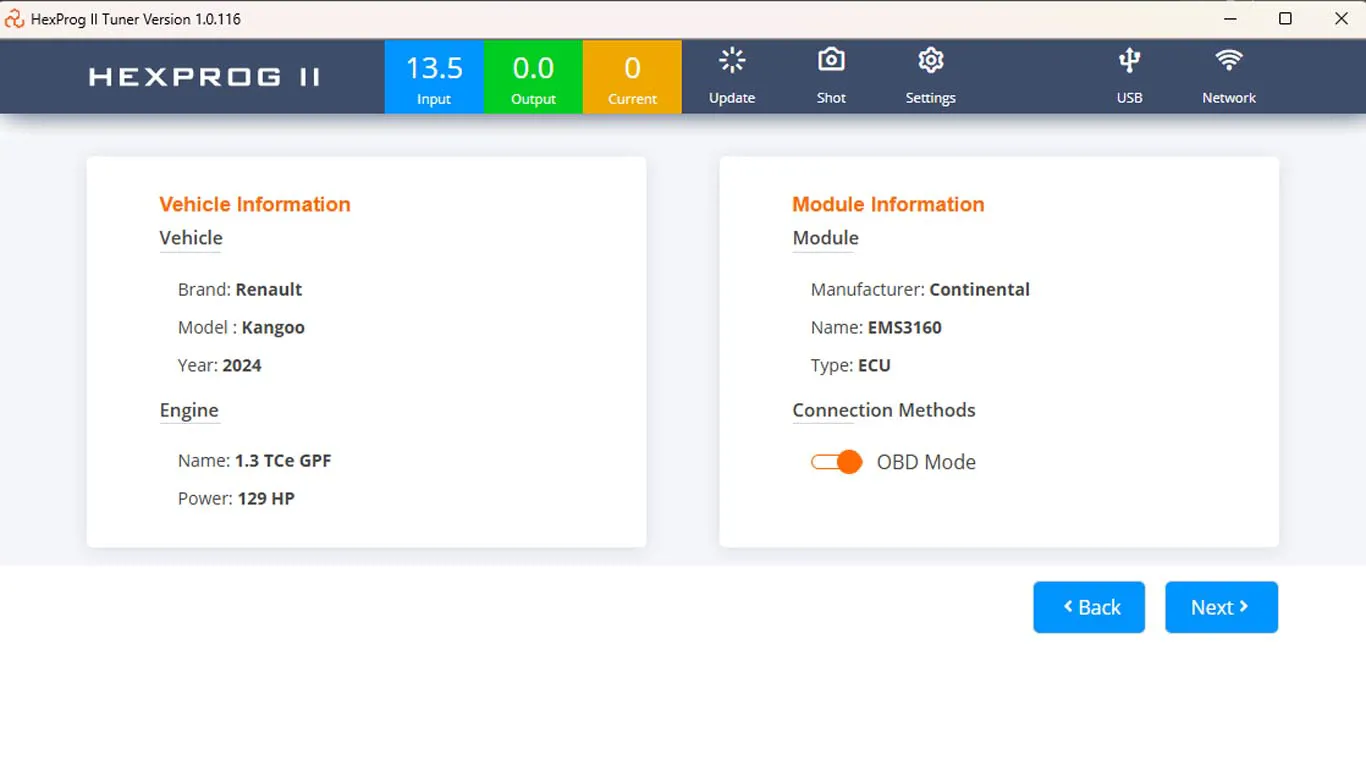
Task: Minimize the HexProg window
Action: pyautogui.click(x=1229, y=19)
